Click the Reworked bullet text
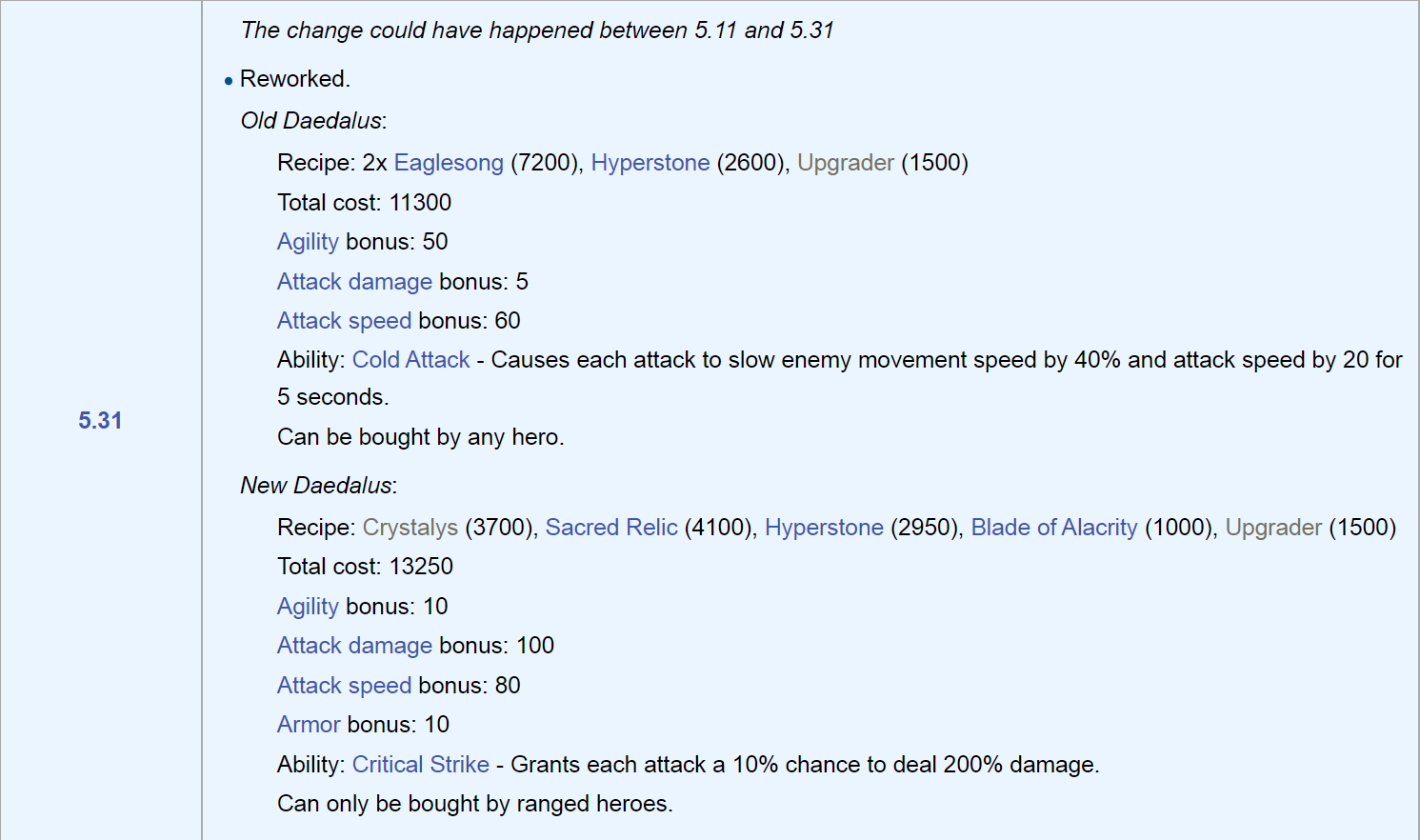 click(x=295, y=79)
